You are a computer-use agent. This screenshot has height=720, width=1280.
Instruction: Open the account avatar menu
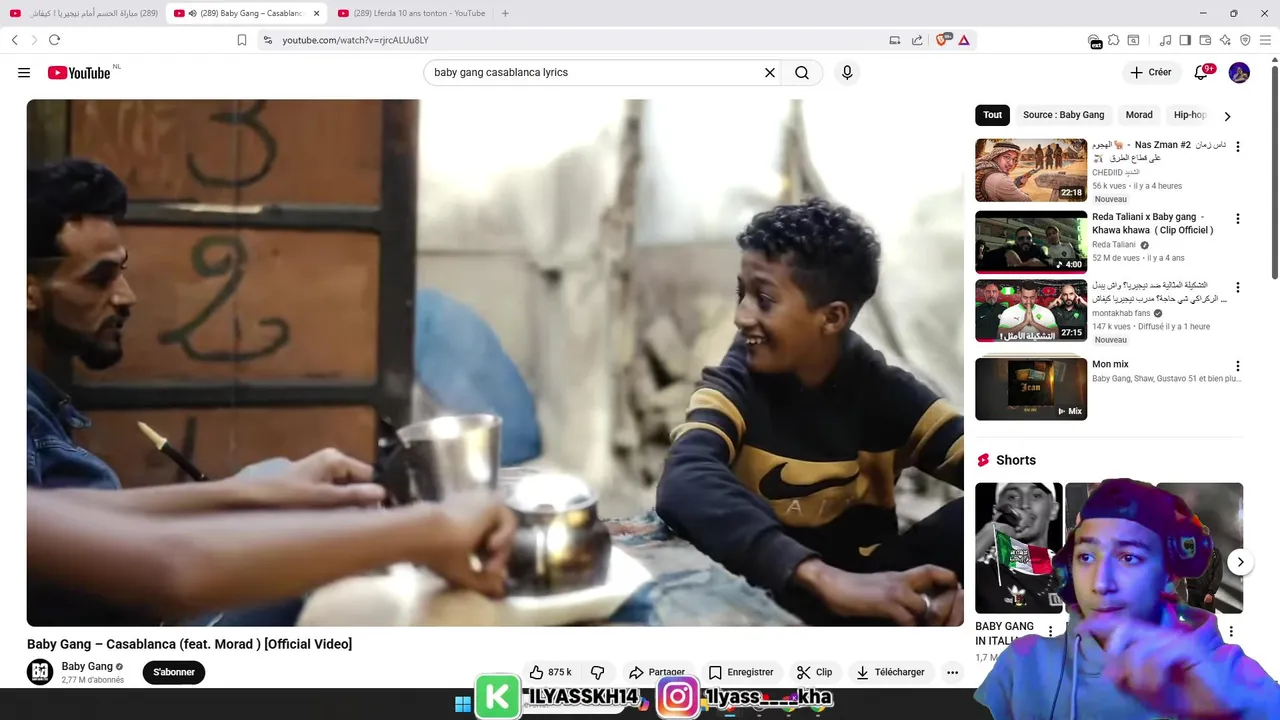pyautogui.click(x=1239, y=72)
